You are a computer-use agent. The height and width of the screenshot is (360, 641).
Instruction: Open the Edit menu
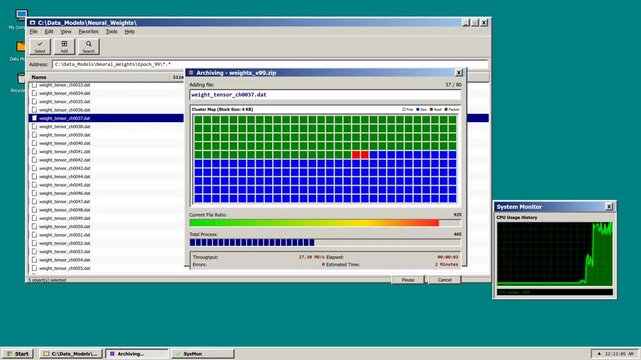[49, 31]
